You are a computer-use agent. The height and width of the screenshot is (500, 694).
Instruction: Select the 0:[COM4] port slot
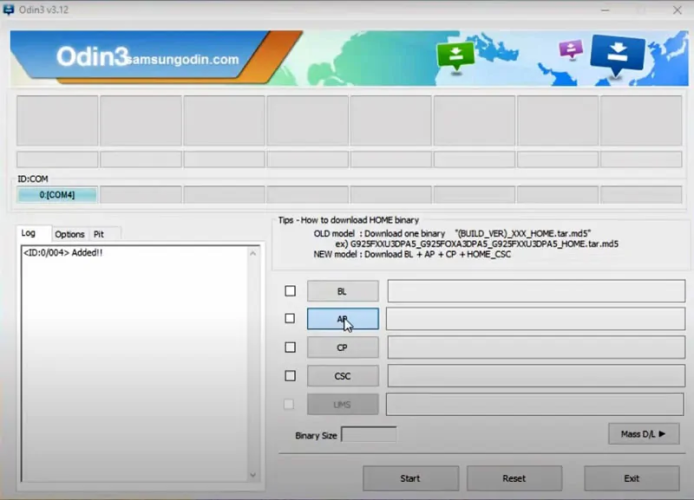(x=57, y=195)
